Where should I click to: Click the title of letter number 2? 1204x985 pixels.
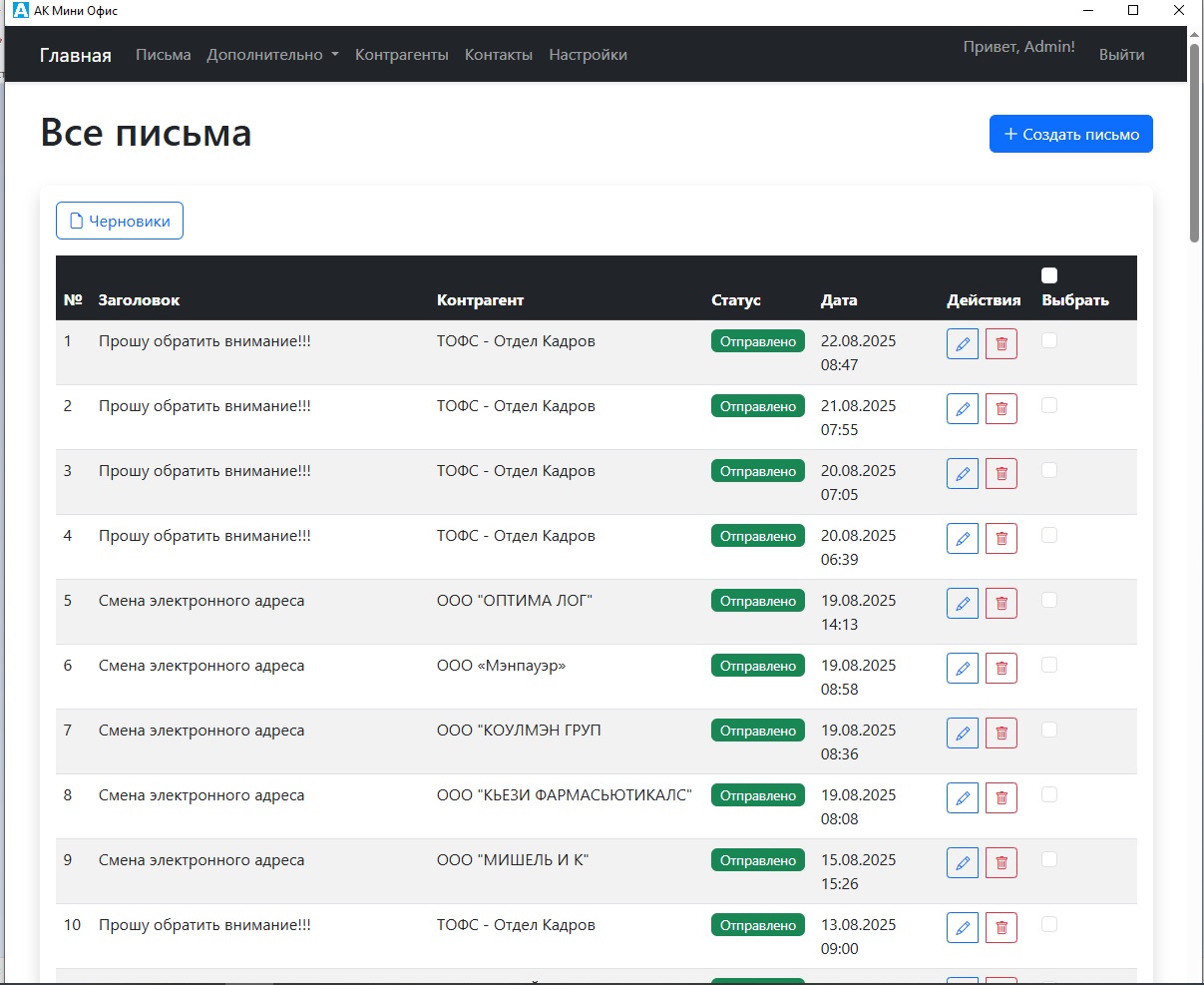pos(204,406)
